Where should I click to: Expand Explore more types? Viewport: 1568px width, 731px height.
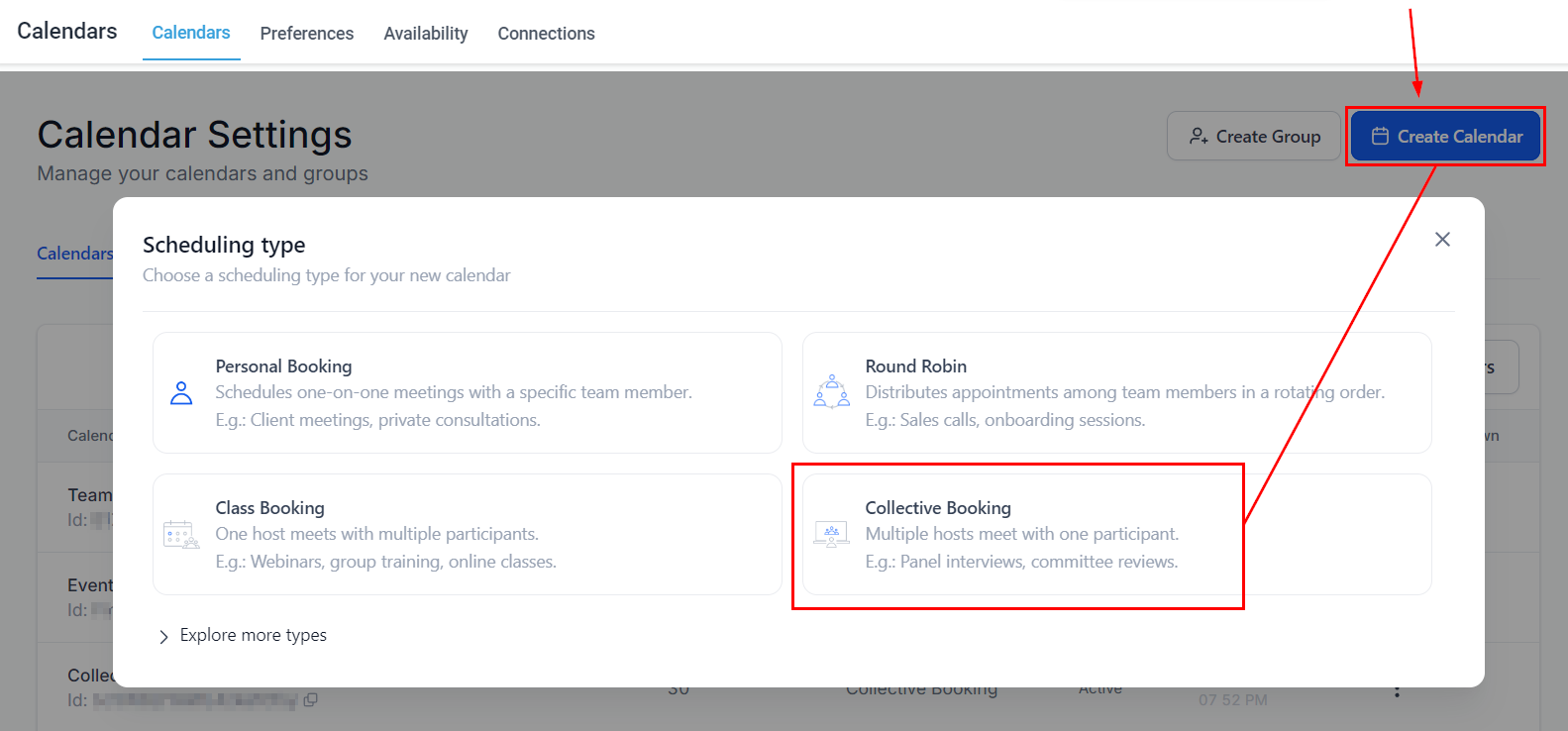253,636
